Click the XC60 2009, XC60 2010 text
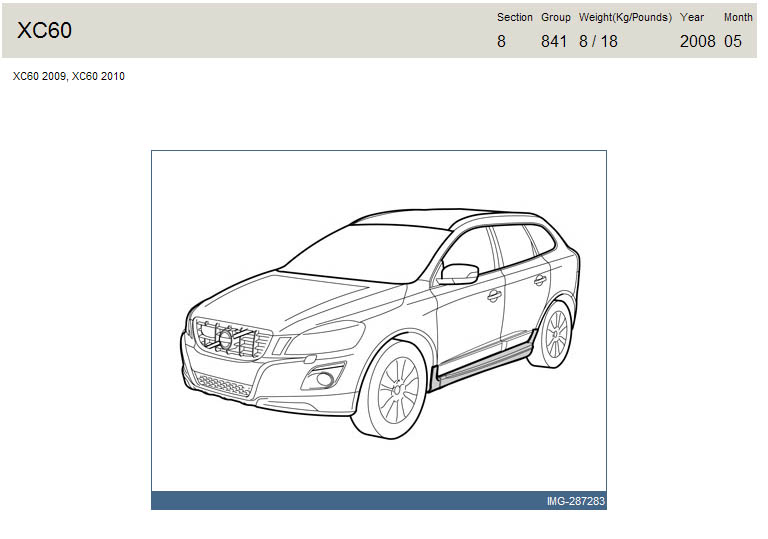Image resolution: width=768 pixels, height=539 pixels. click(x=69, y=76)
